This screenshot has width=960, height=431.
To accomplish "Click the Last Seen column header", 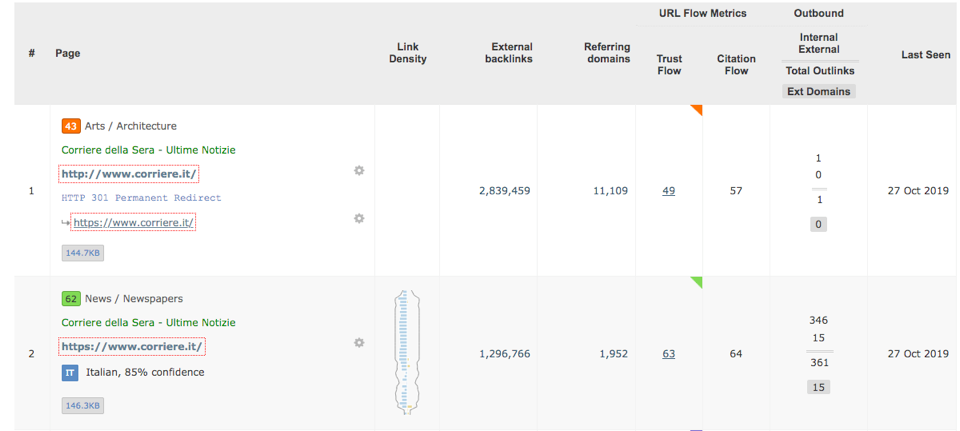I will click(925, 55).
